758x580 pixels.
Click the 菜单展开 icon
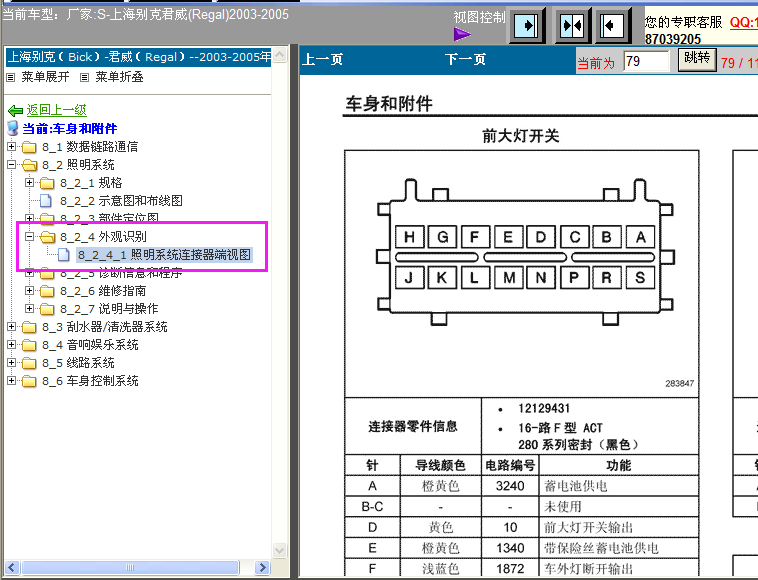point(11,77)
